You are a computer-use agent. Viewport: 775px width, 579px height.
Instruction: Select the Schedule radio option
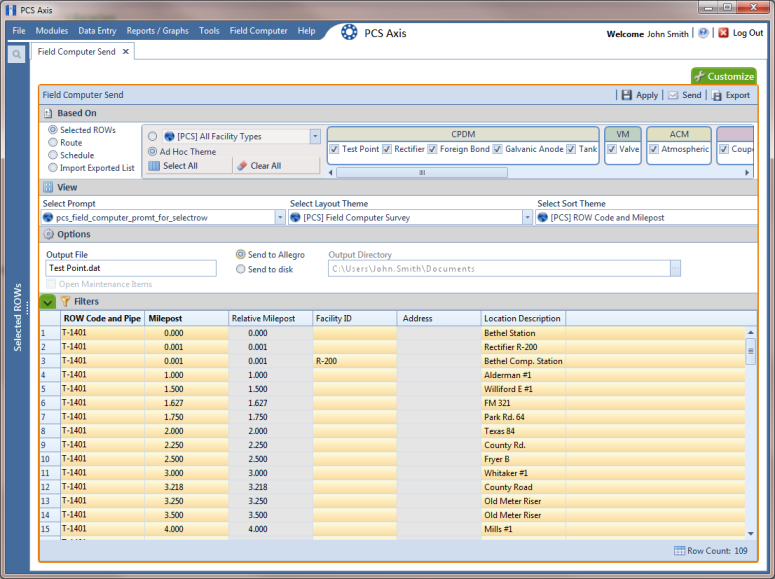(x=53, y=155)
